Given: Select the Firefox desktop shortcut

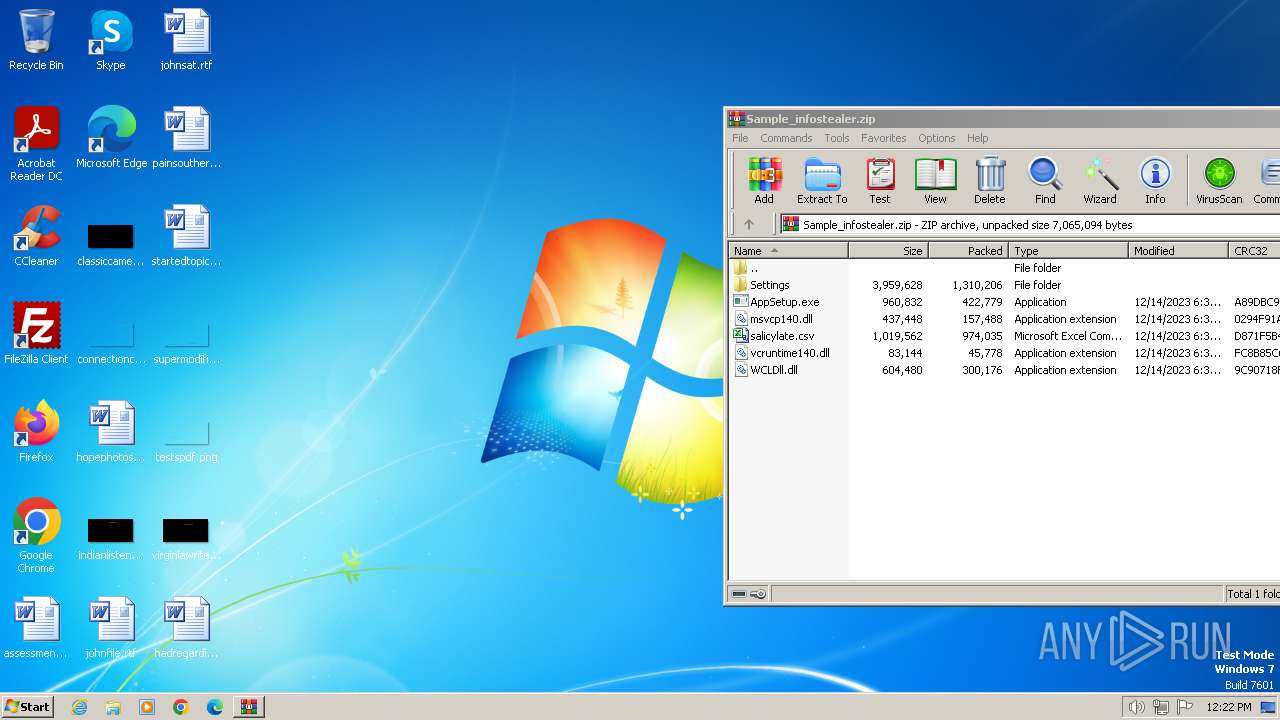Looking at the screenshot, I should tap(36, 432).
